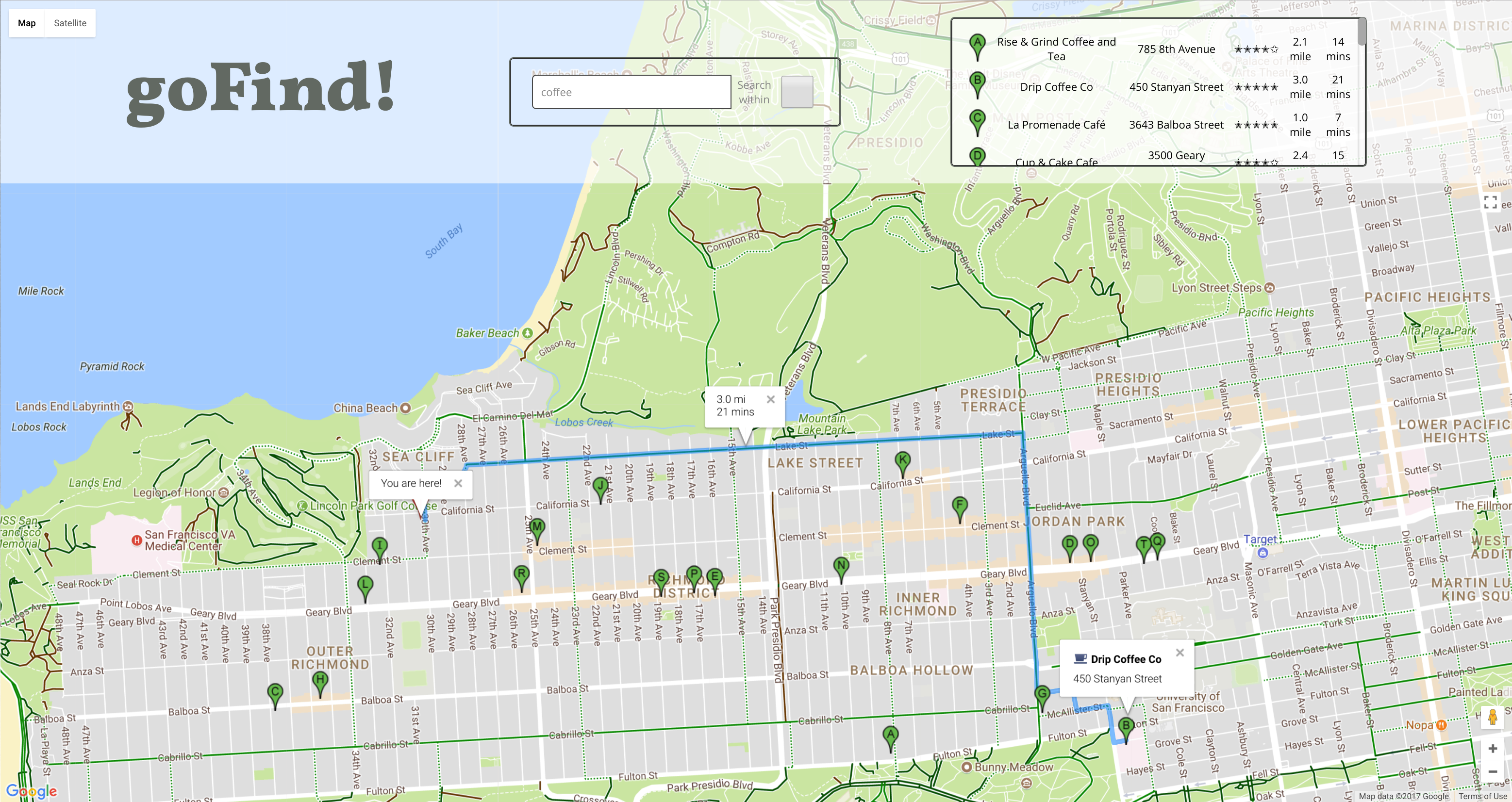Close the You are here popup
This screenshot has height=802, width=1512.
coord(458,483)
